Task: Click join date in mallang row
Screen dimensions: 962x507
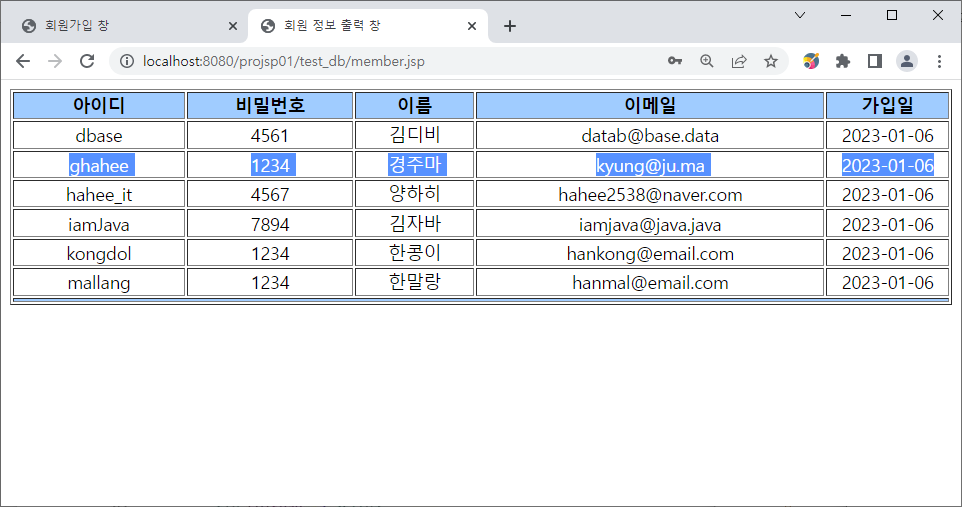Action: point(888,282)
